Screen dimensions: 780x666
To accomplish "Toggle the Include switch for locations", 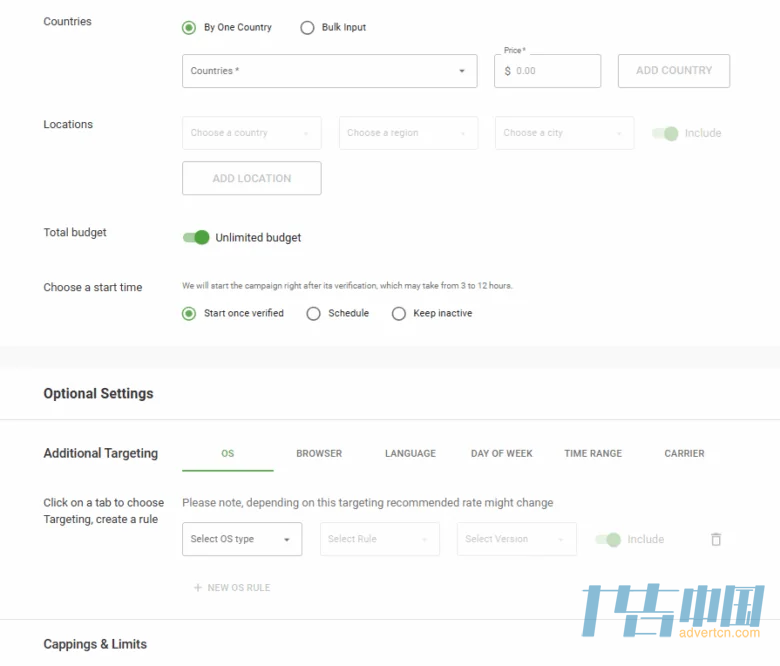I will click(665, 133).
